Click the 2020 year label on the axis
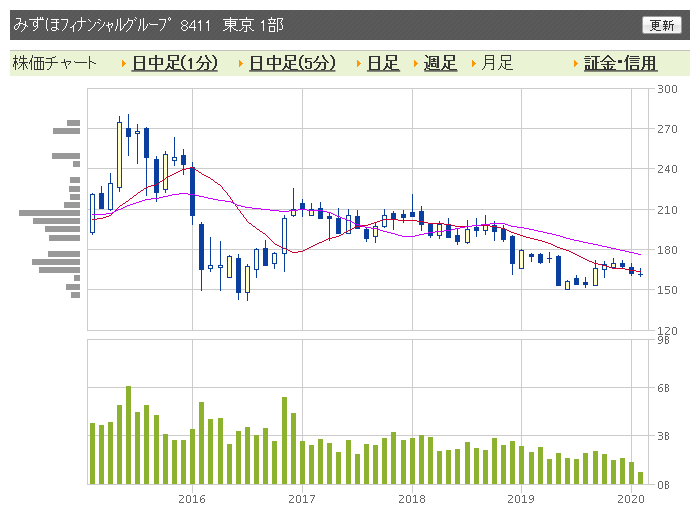 [631, 499]
